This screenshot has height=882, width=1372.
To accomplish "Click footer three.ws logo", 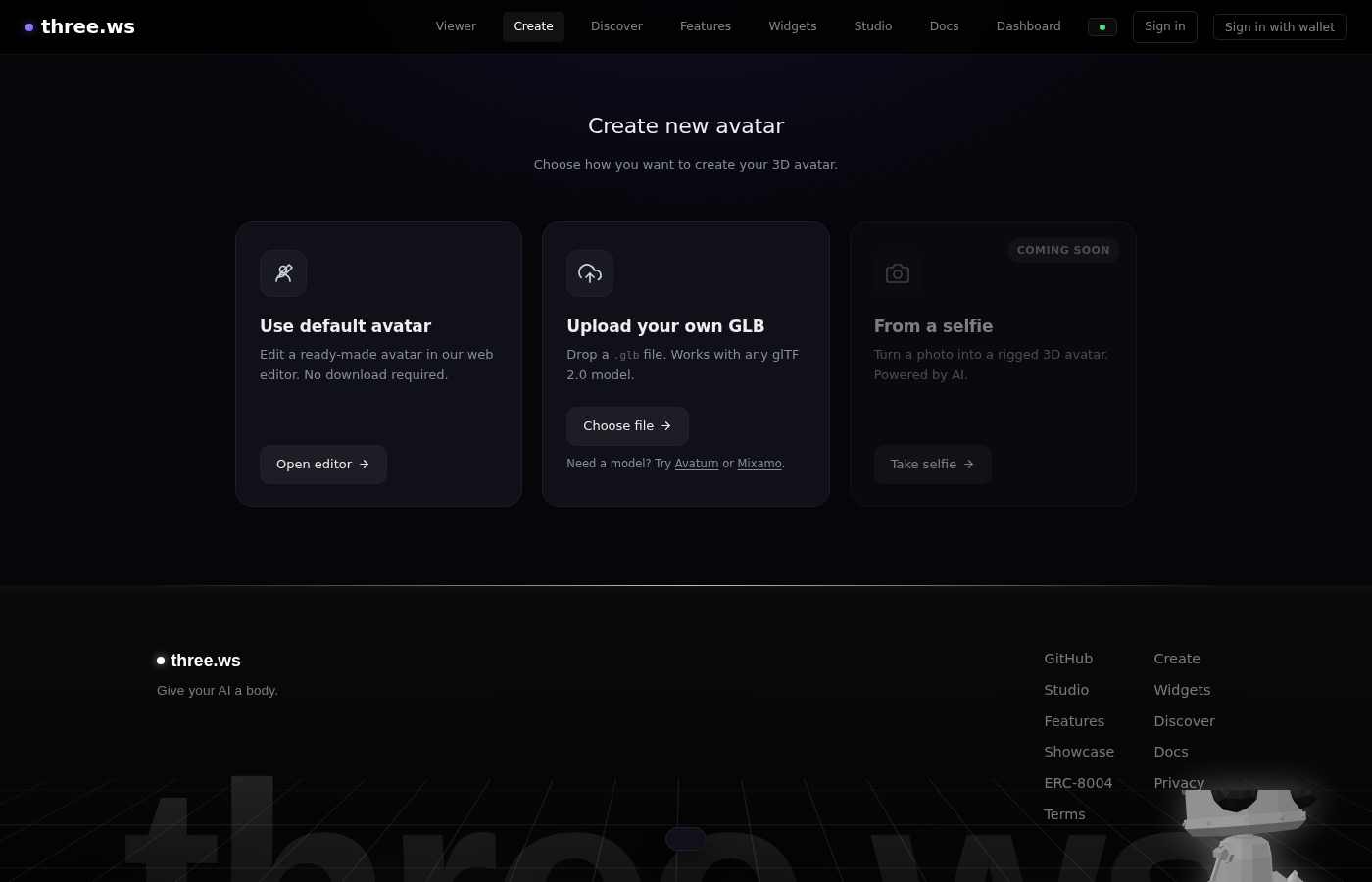I will [x=199, y=661].
